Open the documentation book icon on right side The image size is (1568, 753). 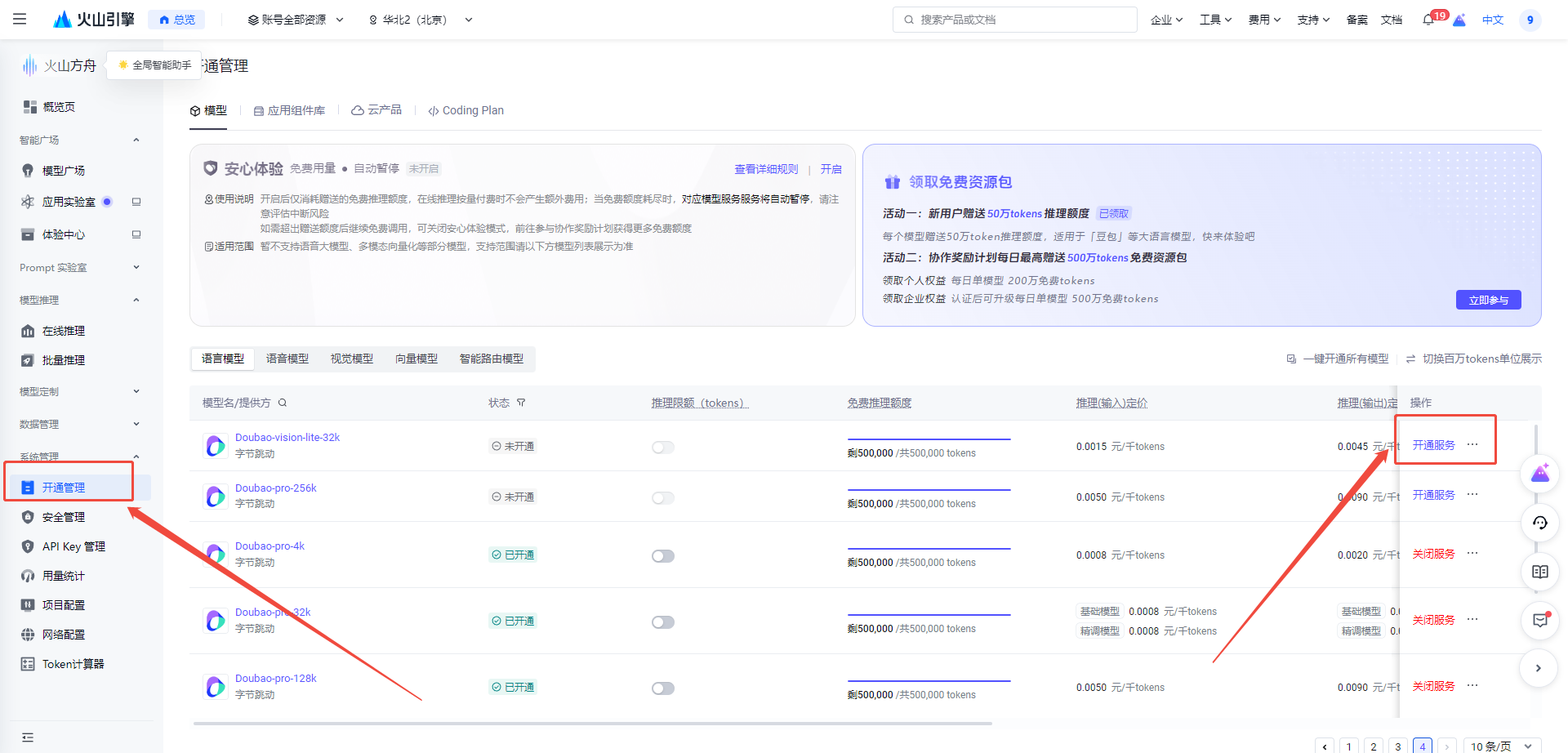[1539, 572]
